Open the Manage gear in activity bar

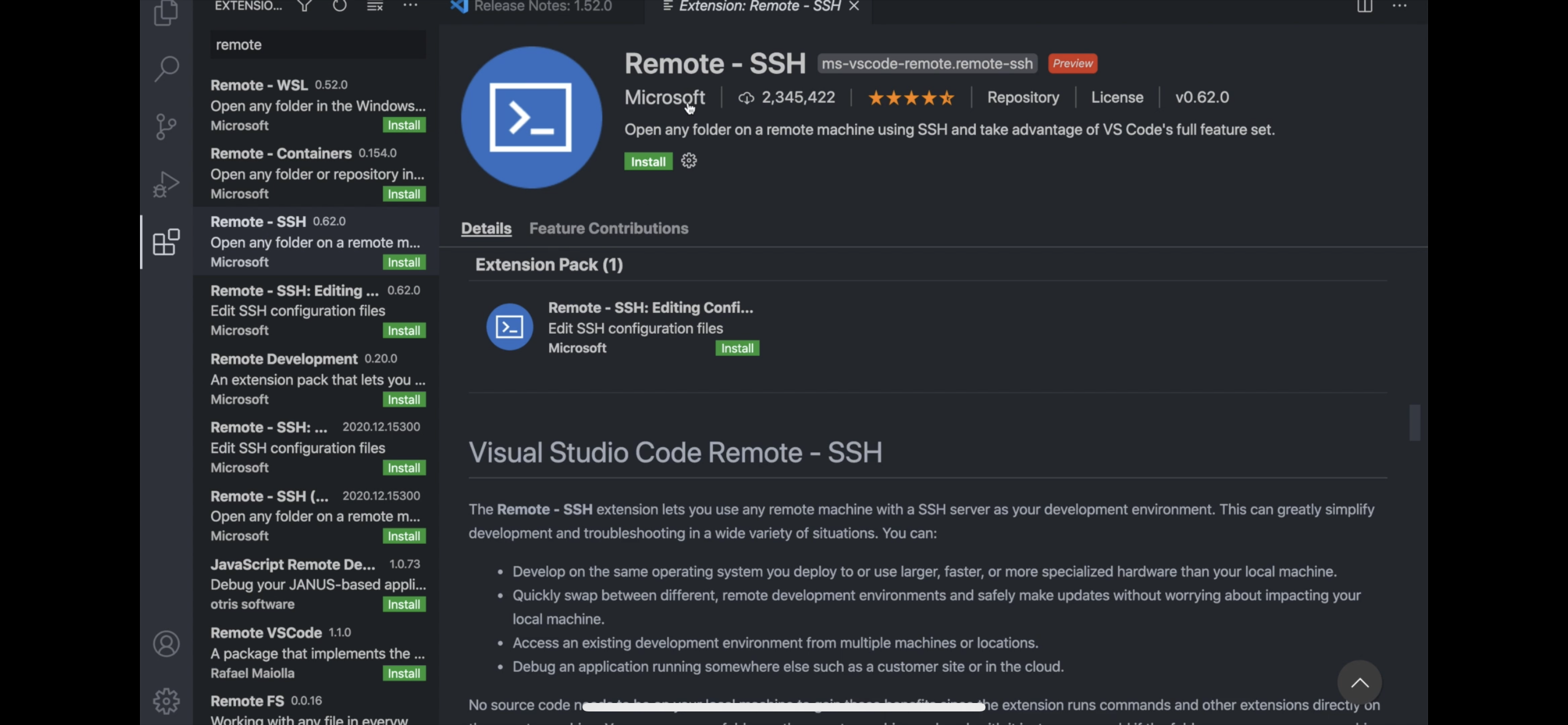[x=166, y=701]
